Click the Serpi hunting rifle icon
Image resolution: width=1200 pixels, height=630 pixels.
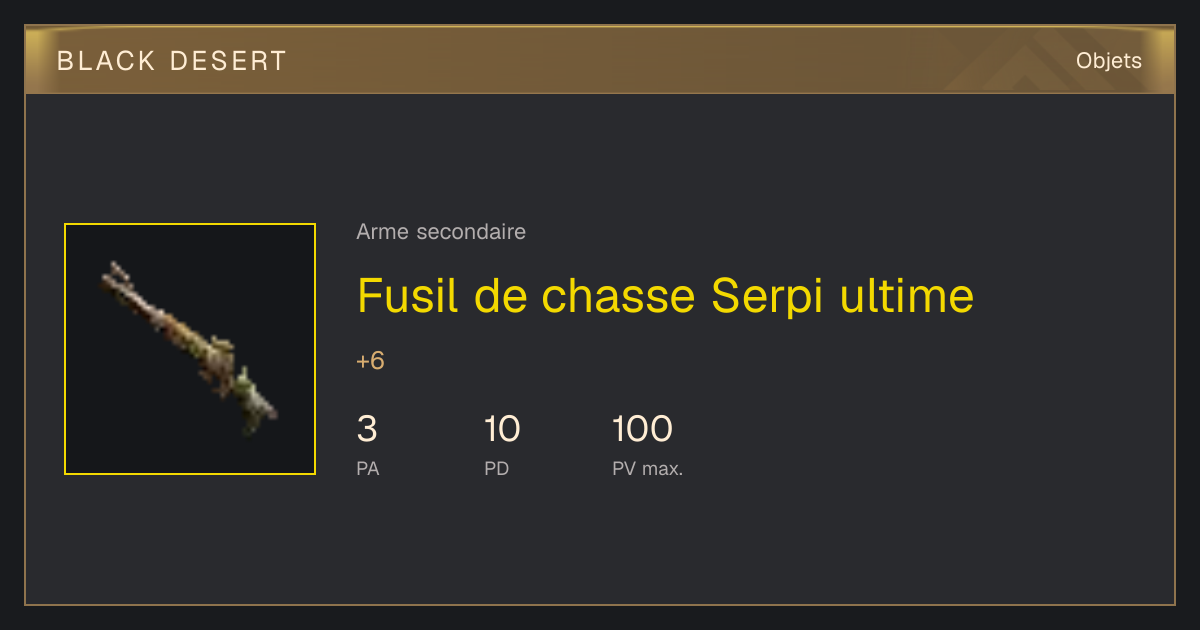190,349
